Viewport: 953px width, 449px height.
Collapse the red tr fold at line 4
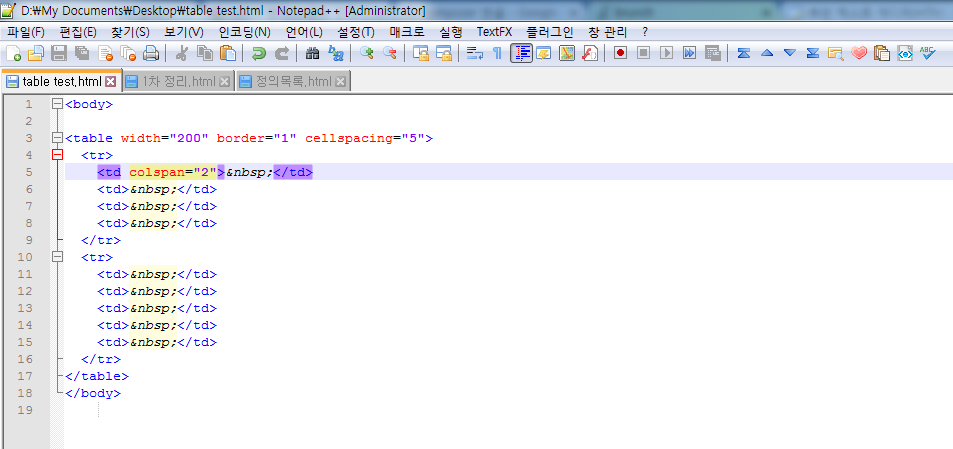point(57,155)
